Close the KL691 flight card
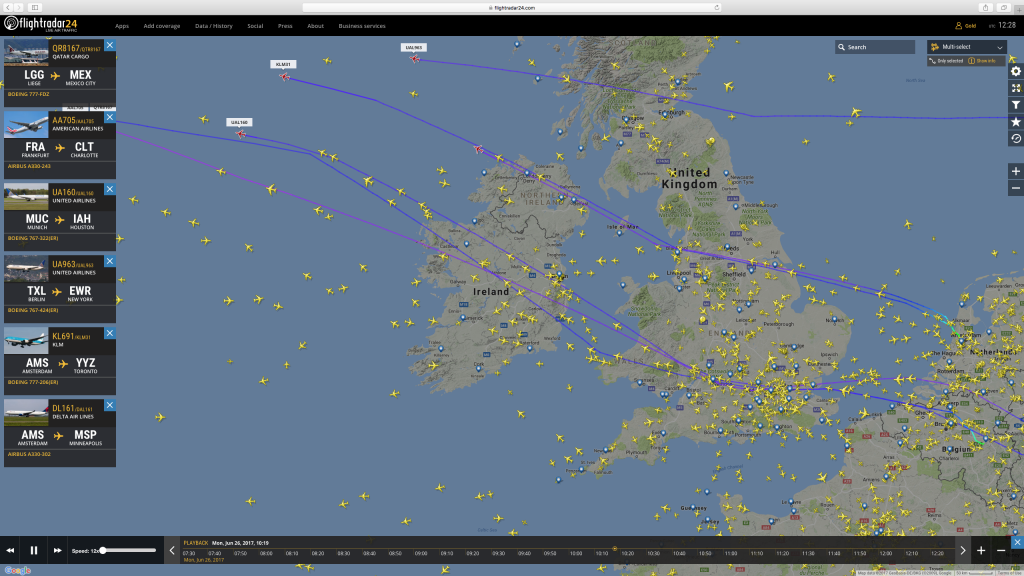The height and width of the screenshot is (576, 1024). (110, 333)
